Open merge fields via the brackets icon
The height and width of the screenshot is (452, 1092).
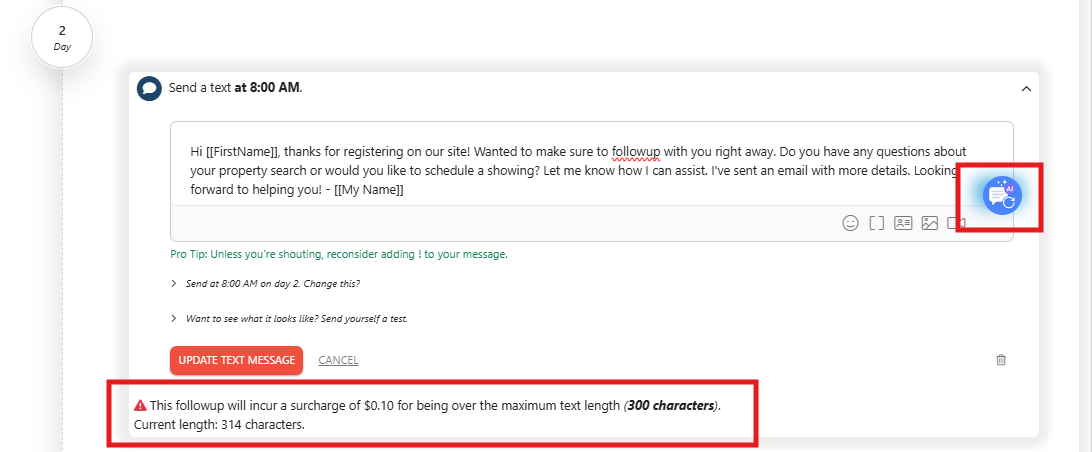click(x=877, y=223)
